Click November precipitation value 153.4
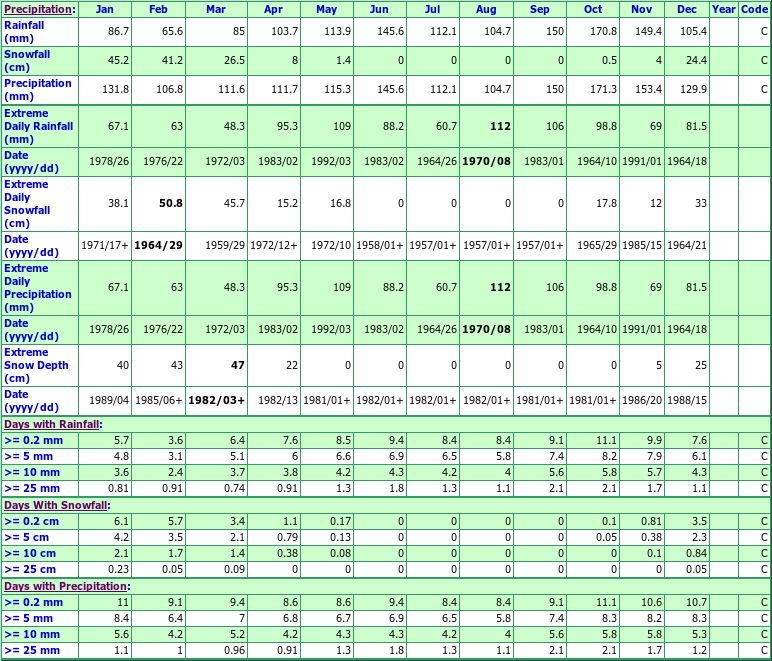This screenshot has width=772, height=661. click(644, 89)
